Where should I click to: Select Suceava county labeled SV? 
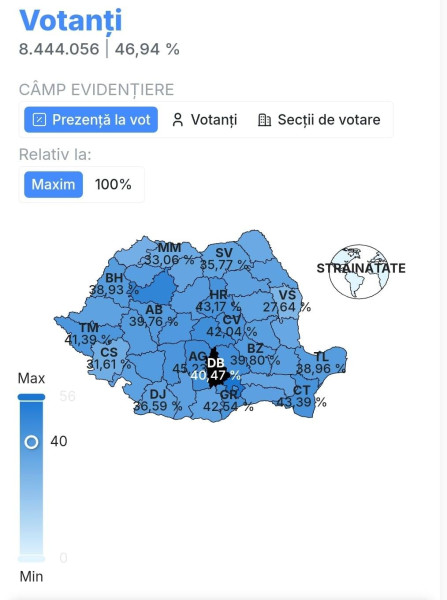(x=224, y=259)
